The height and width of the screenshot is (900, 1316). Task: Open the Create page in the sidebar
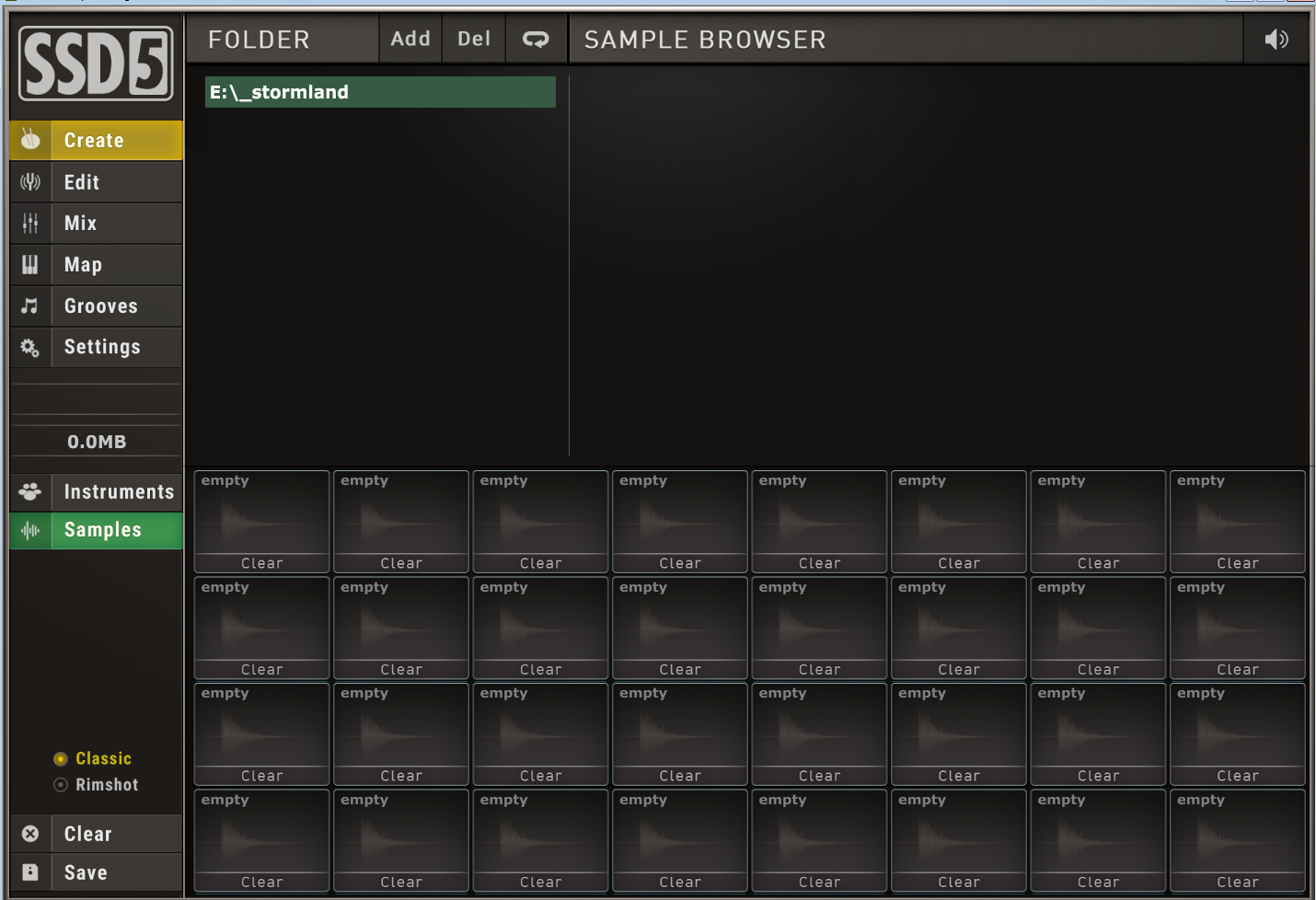tap(97, 140)
